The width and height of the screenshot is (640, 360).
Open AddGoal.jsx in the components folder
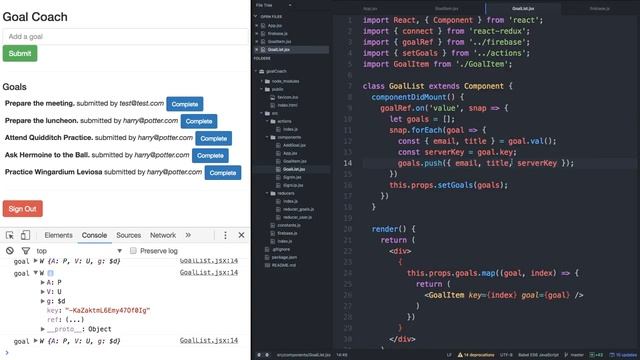[294, 145]
